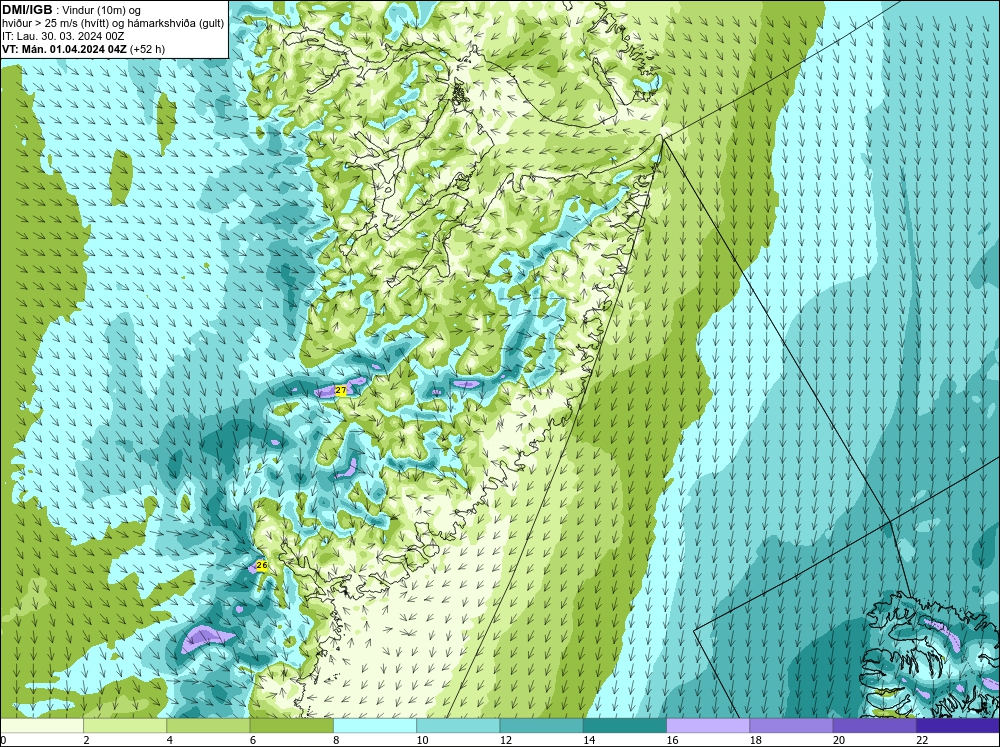Click the legend value 8
Screen dimensions: 1000x747
tap(336, 740)
